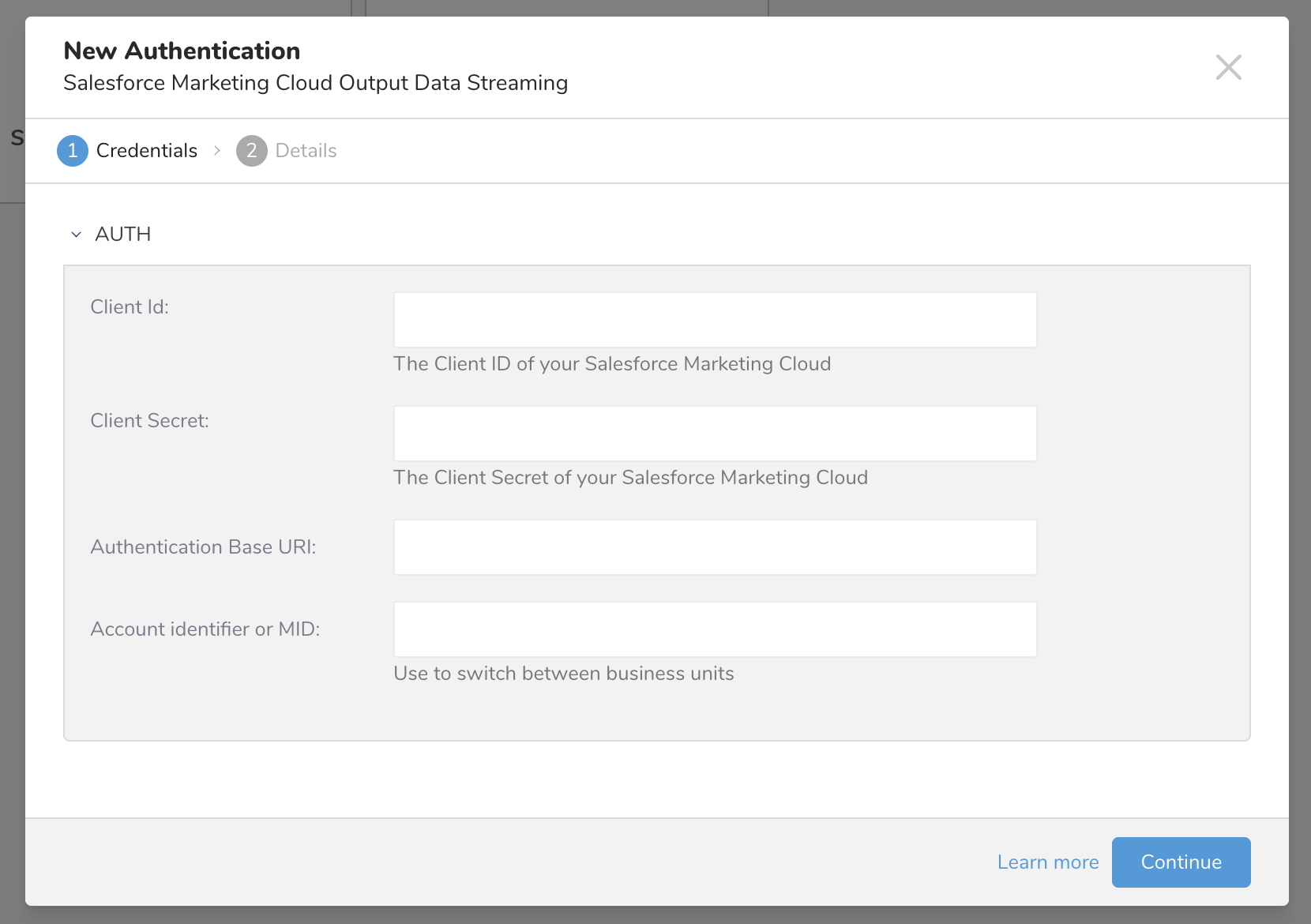Focus the Account identifier or MID field
1311x924 pixels.
coord(715,629)
